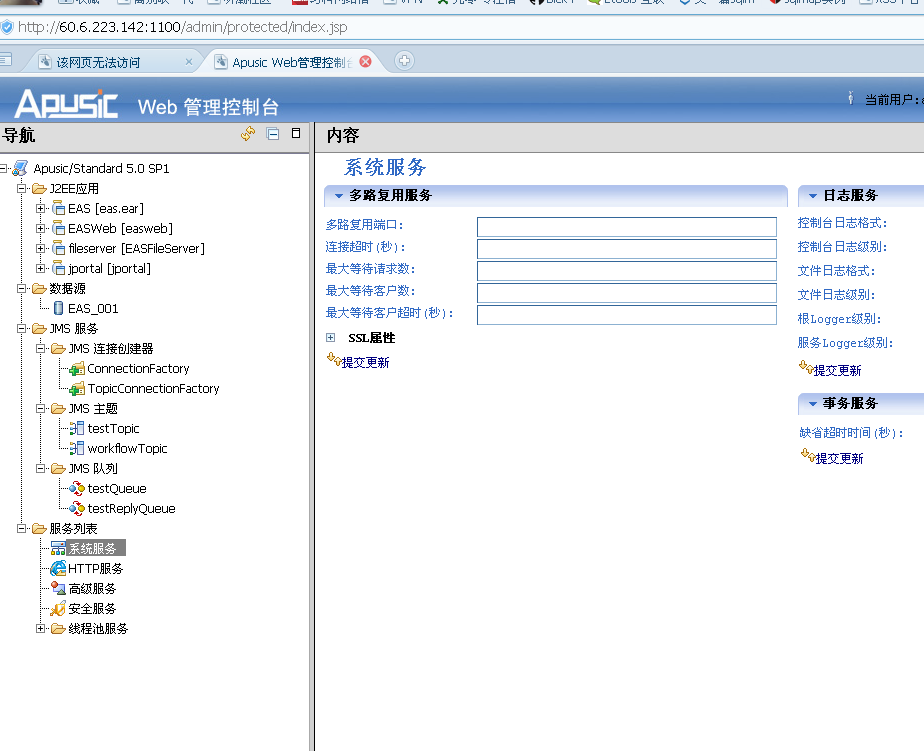Screen dimensions: 924x751
Task: Collapse the 多路复用服务 panel
Action: (339, 196)
